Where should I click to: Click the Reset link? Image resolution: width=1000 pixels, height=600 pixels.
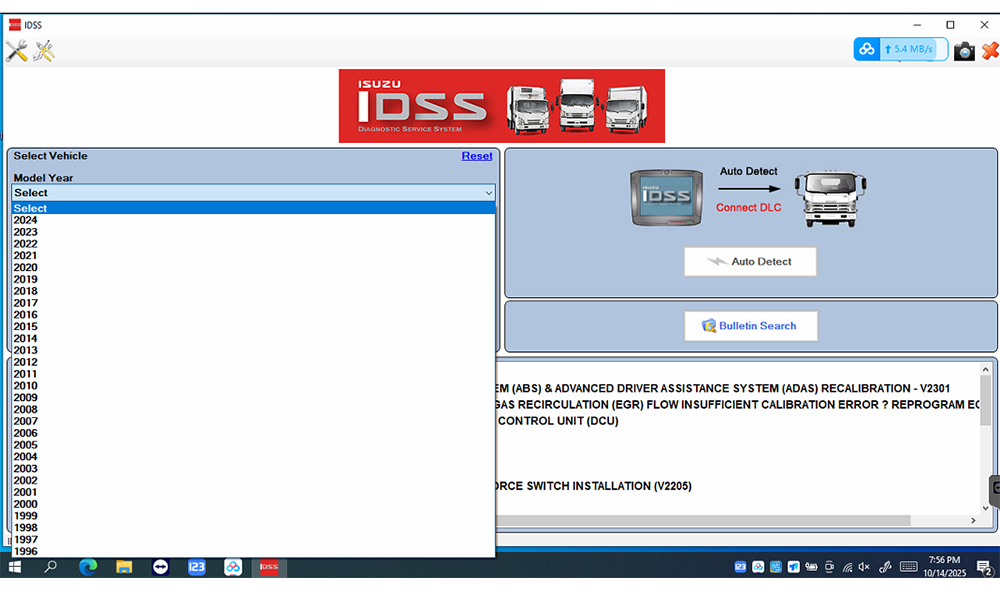coord(476,156)
